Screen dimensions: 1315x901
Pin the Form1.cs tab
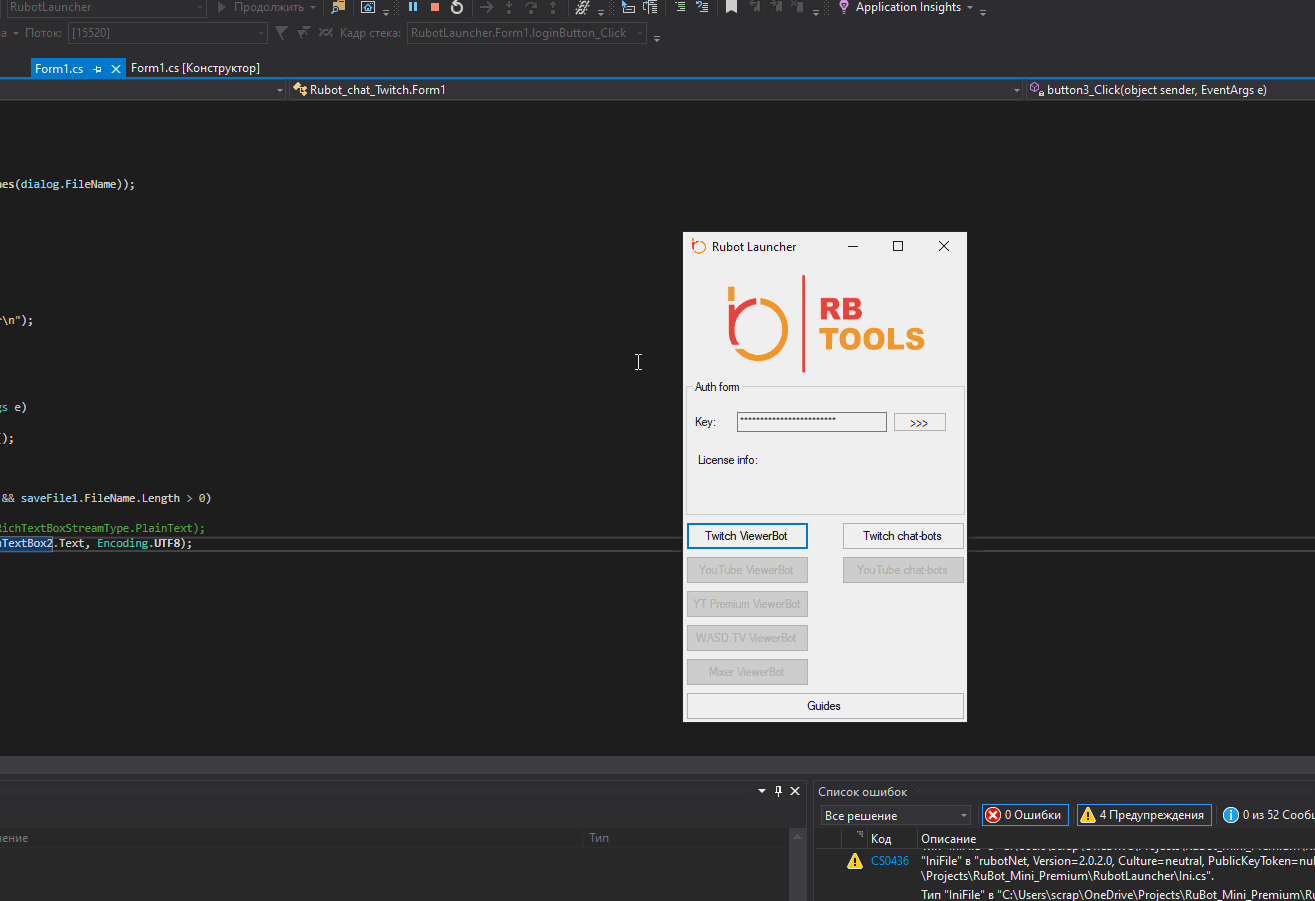97,69
